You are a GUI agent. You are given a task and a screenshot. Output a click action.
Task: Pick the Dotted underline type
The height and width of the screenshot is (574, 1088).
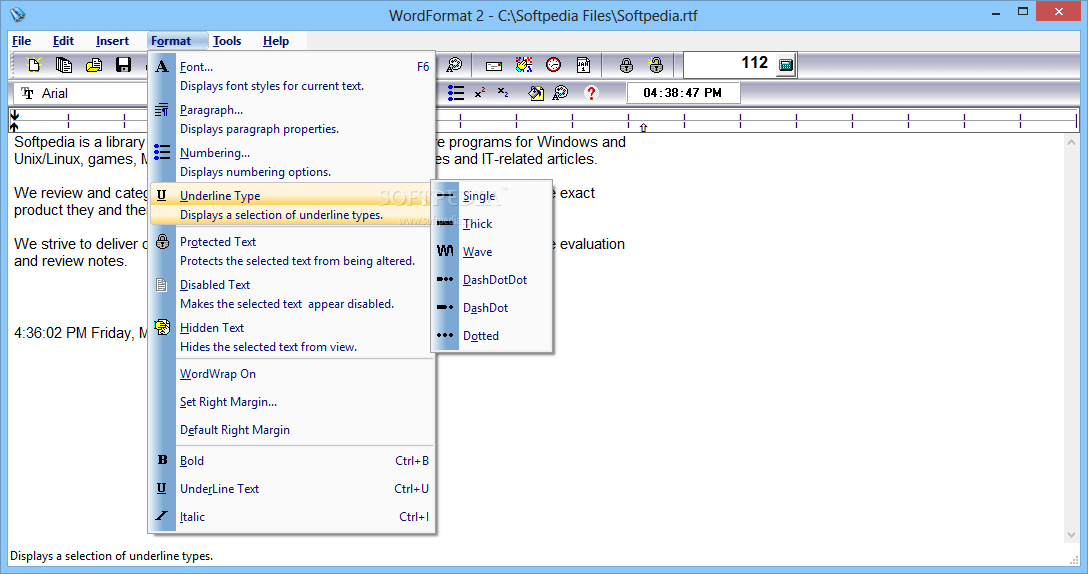click(492, 335)
